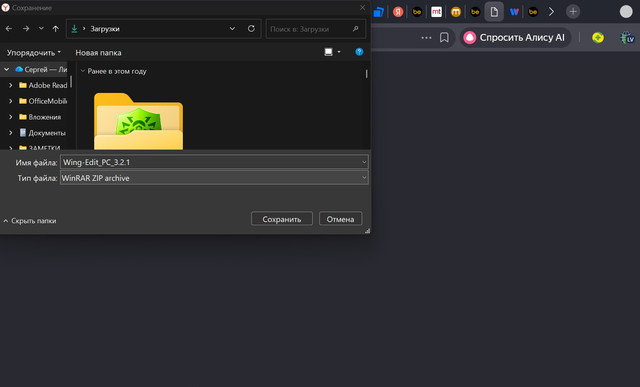Switch to the blue stacked-squares tab
This screenshot has height=387, width=640.
click(x=378, y=12)
